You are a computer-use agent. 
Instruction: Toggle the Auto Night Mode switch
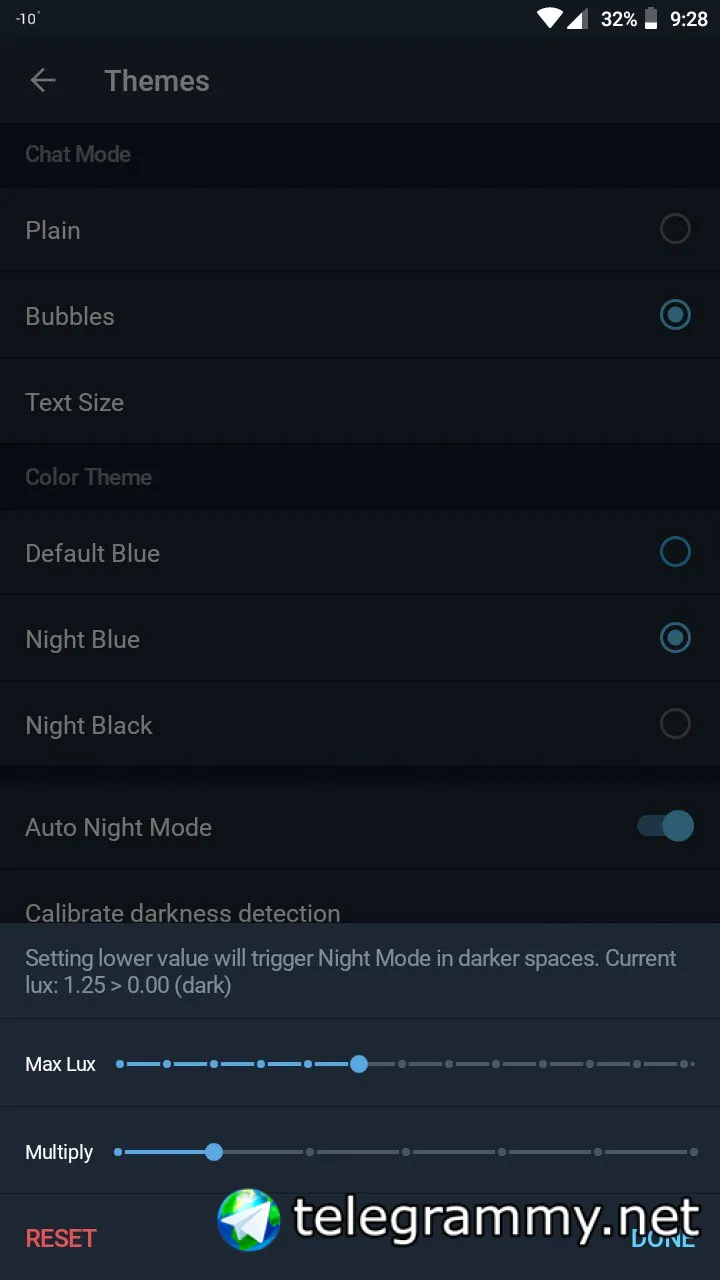coord(666,826)
